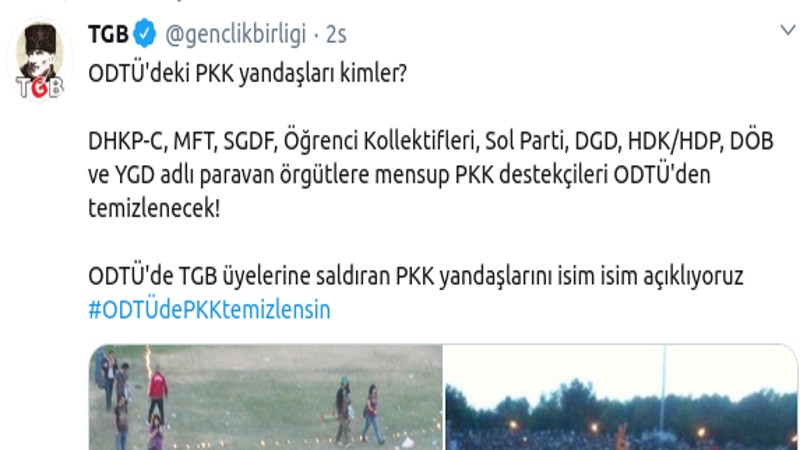Open the TGB display name link
The image size is (800, 450).
tap(108, 34)
